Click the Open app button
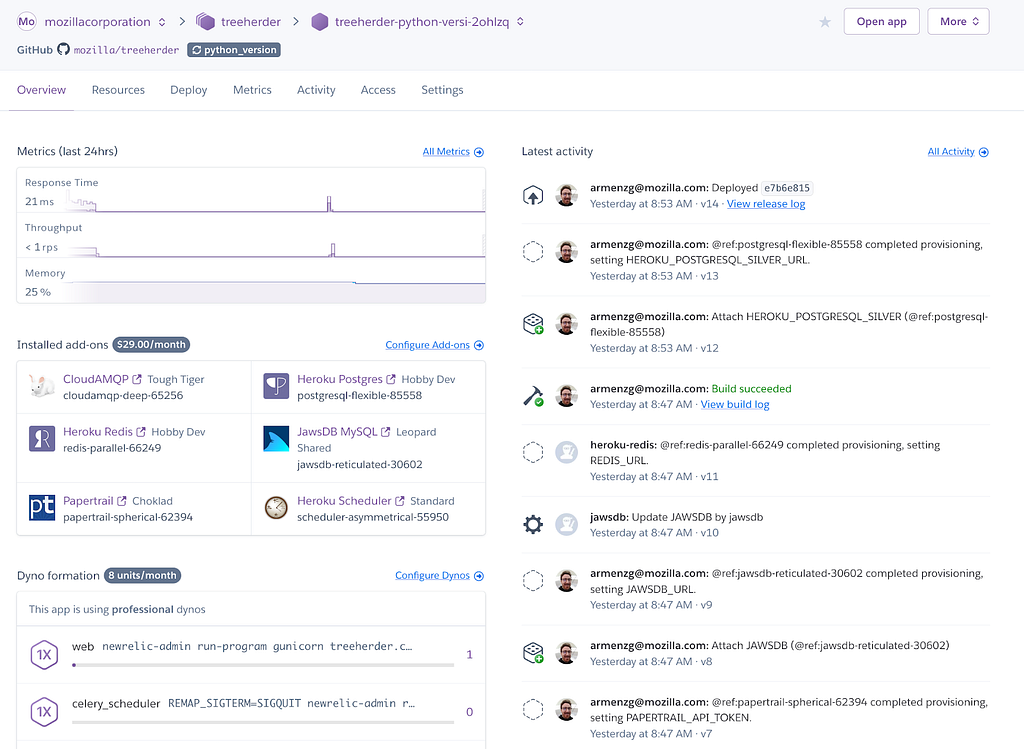This screenshot has width=1024, height=749. 882,22
